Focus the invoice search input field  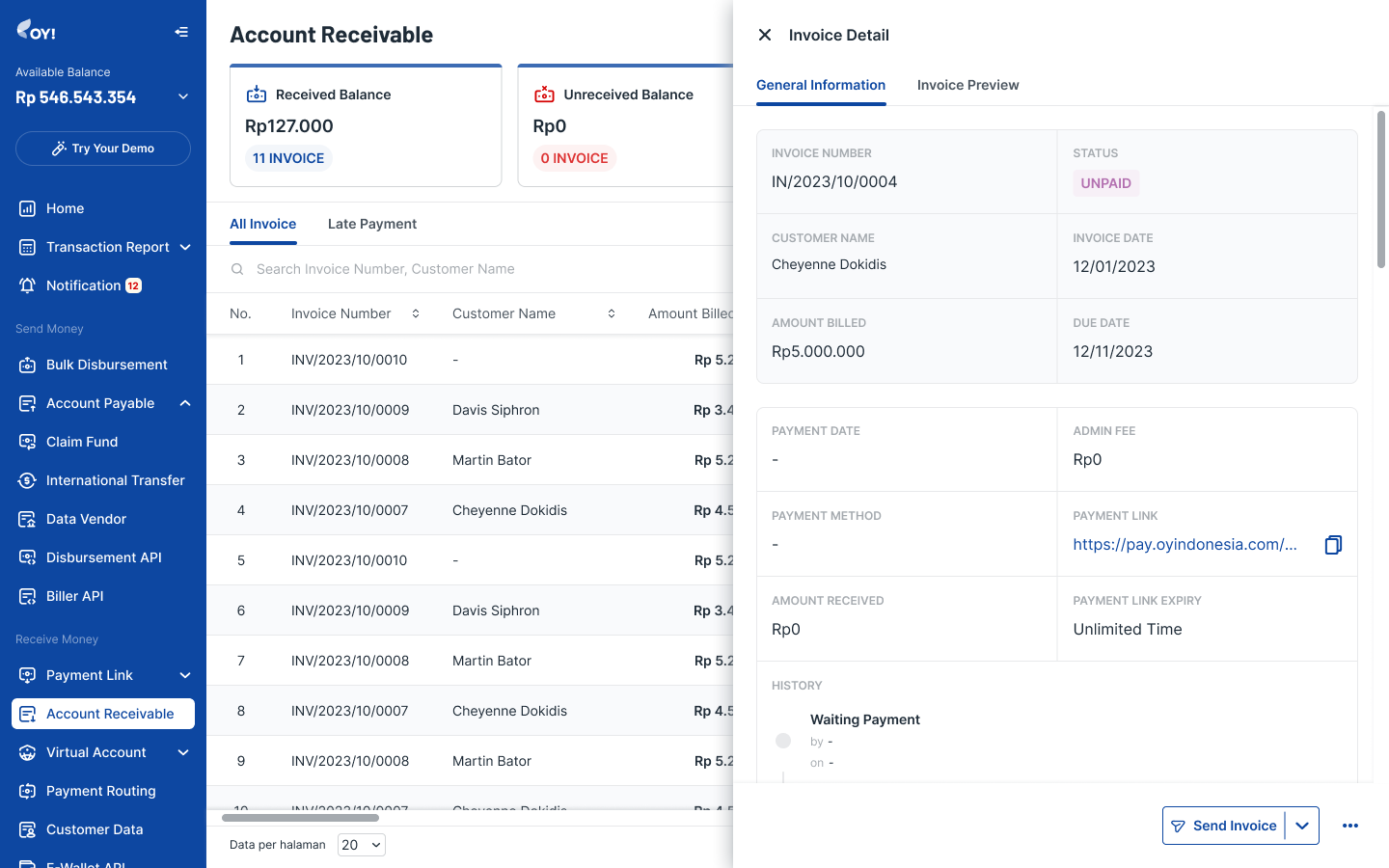pos(482,269)
